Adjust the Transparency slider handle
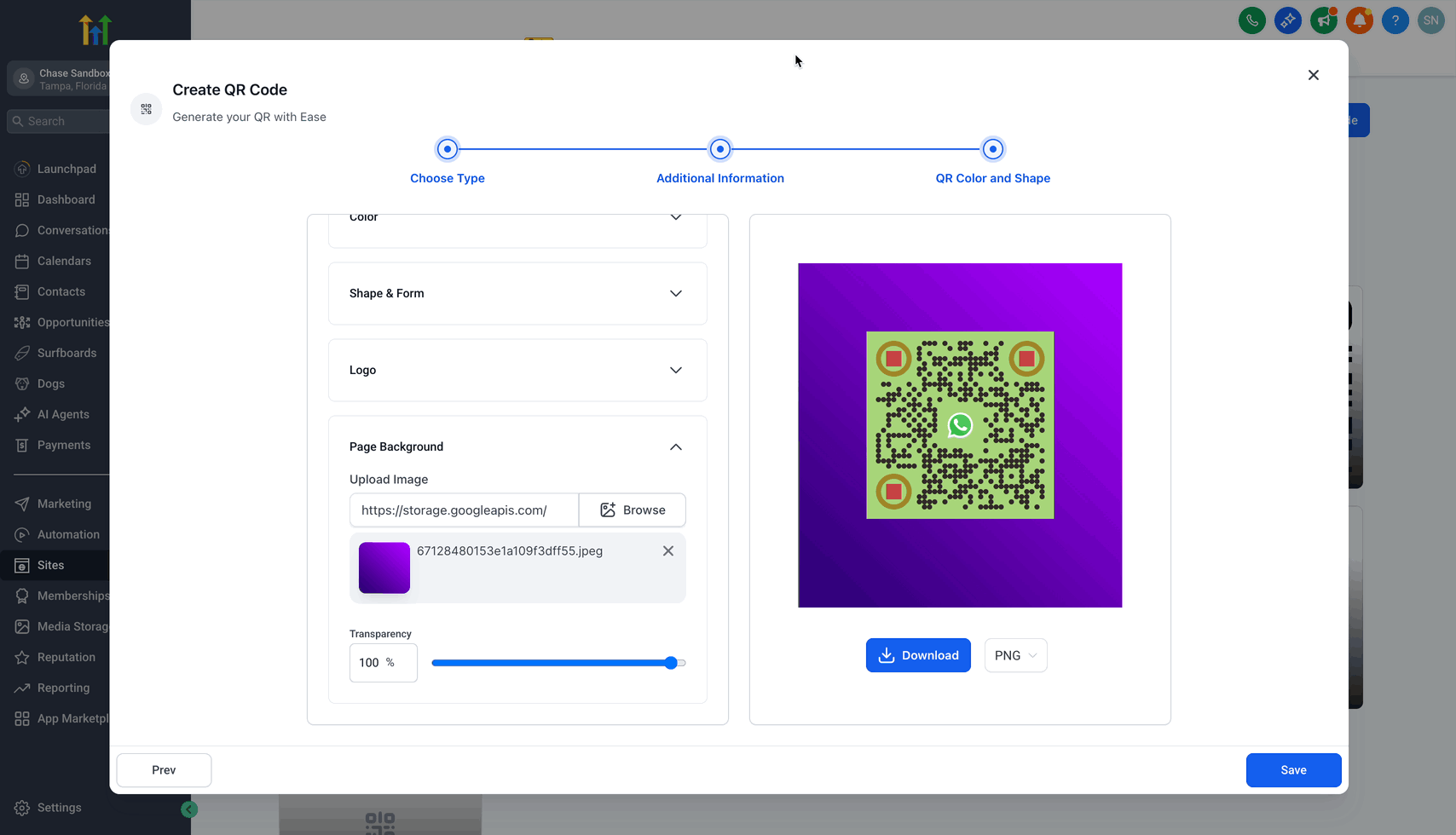This screenshot has height=835, width=1456. [671, 663]
